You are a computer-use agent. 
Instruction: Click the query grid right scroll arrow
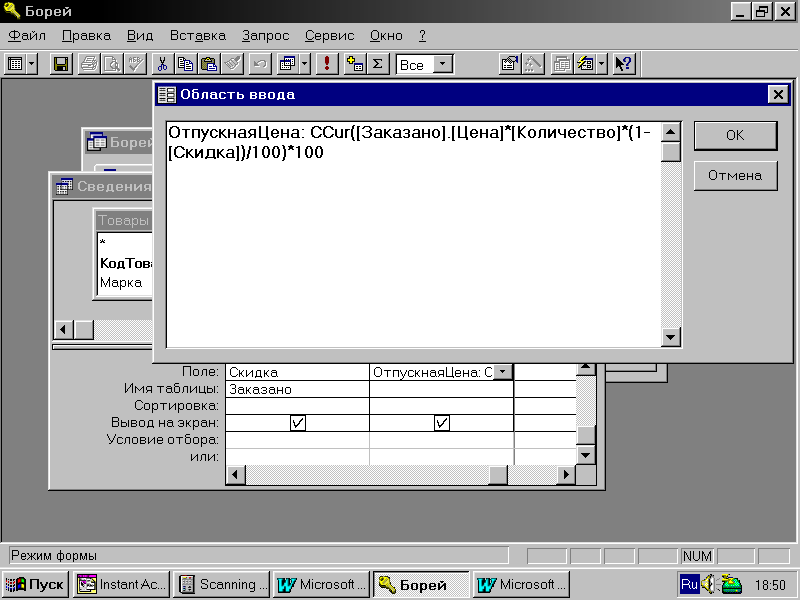[566, 474]
